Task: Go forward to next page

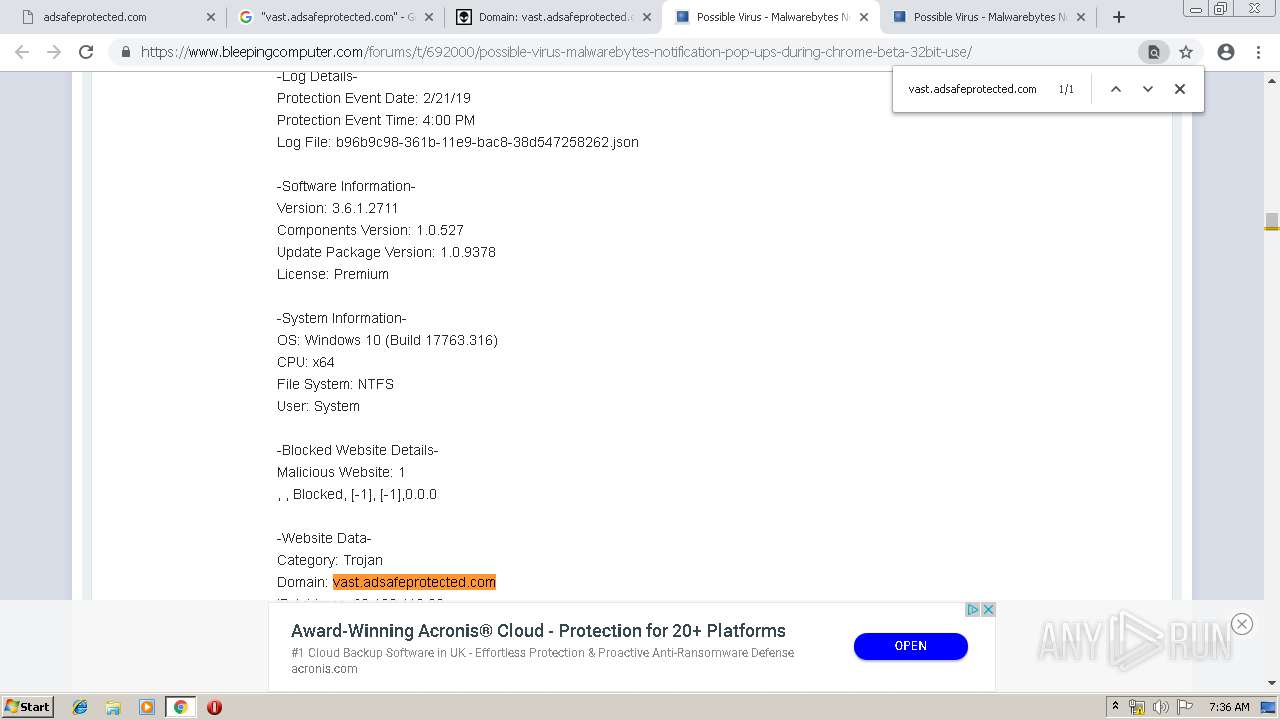Action: click(54, 52)
